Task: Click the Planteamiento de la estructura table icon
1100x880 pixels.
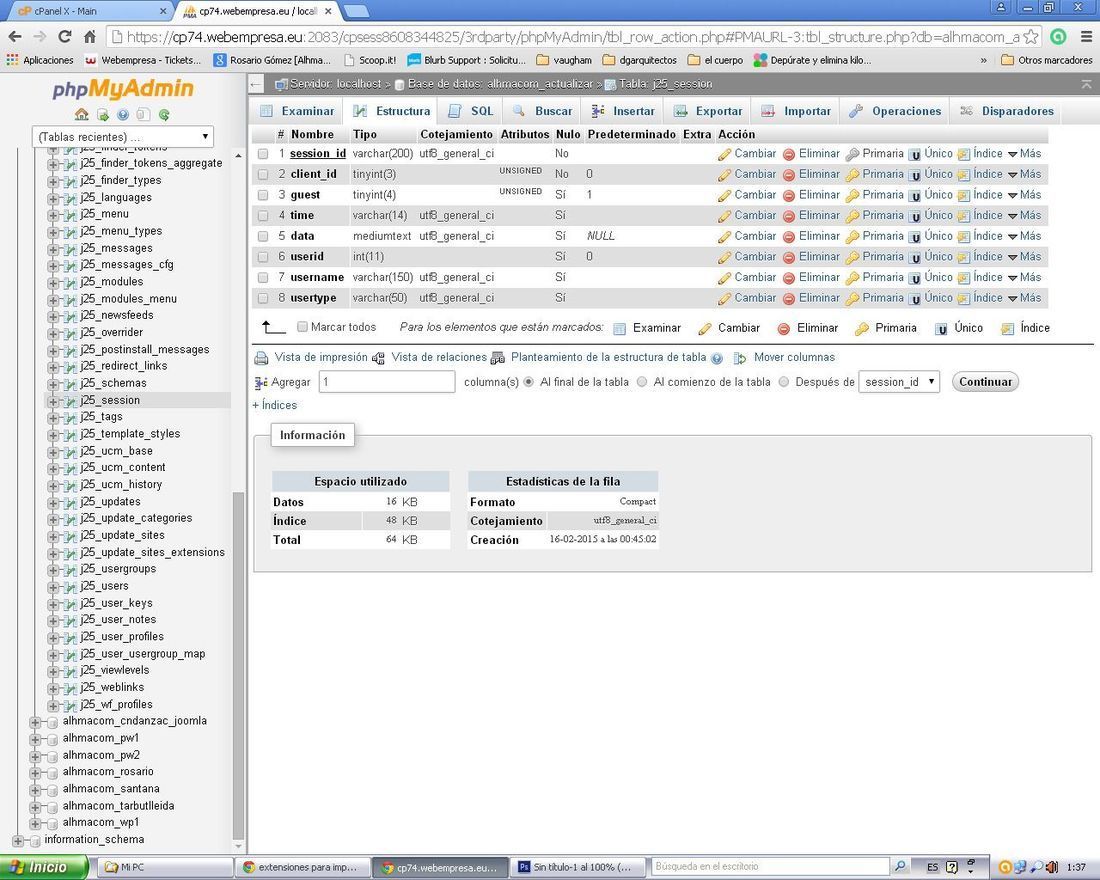Action: coord(498,359)
